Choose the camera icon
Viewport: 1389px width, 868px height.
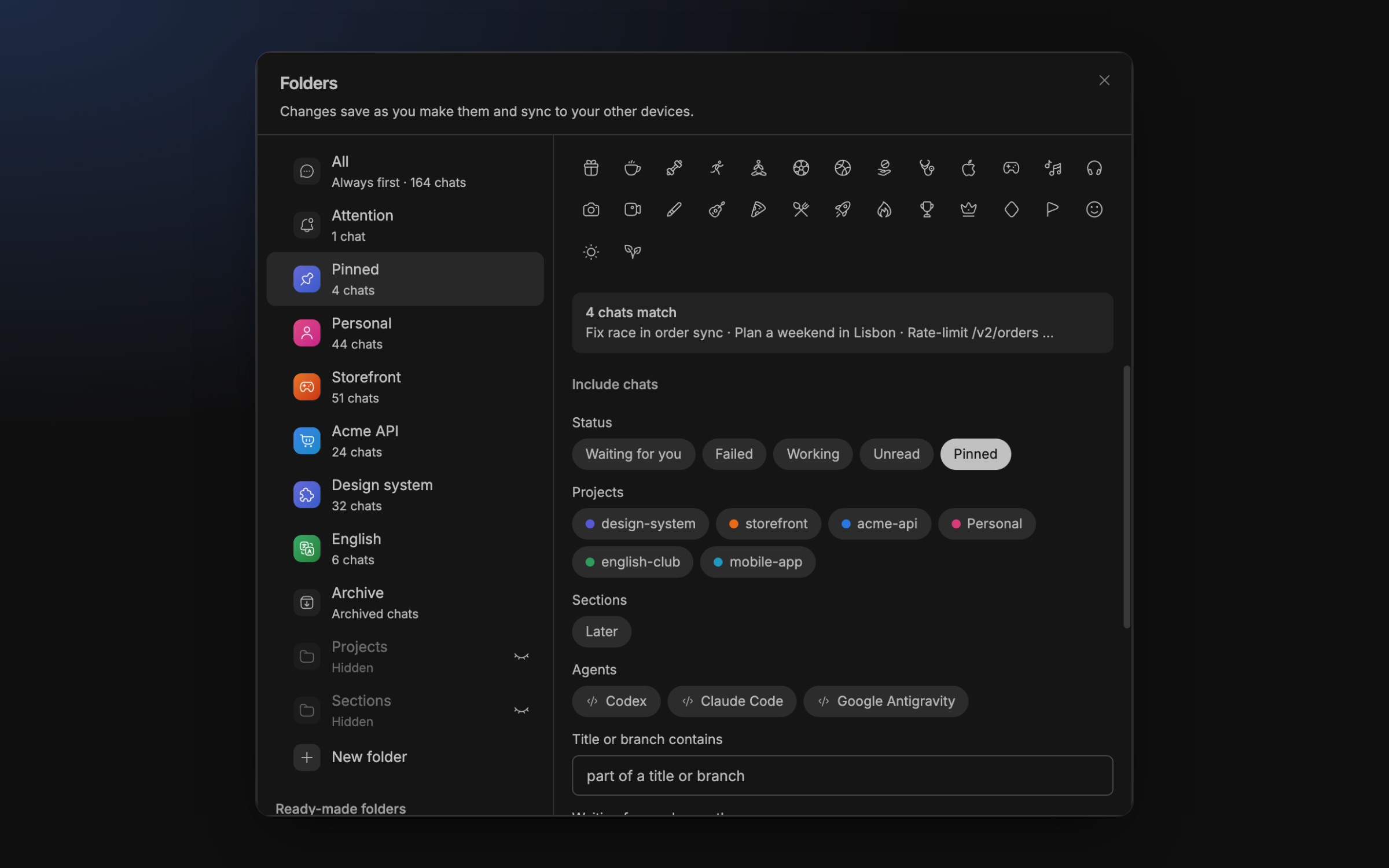591,209
